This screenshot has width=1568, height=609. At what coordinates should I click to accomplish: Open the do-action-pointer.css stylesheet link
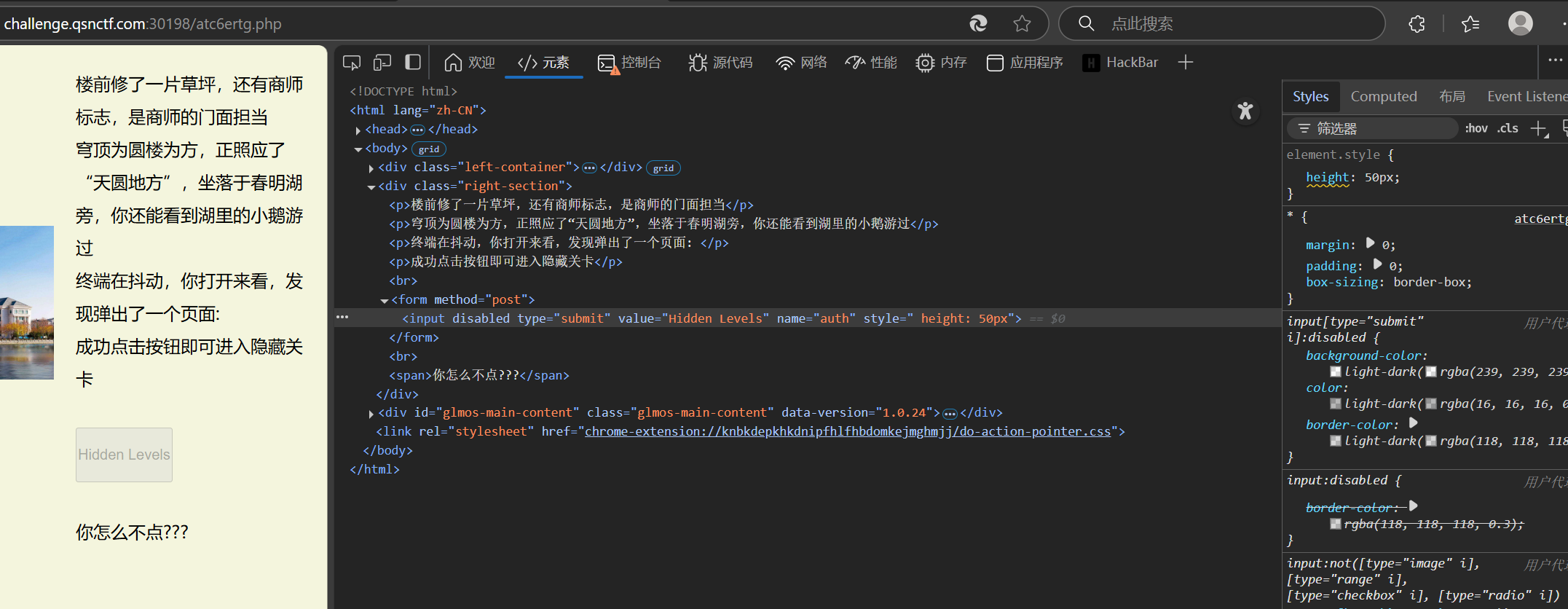tap(848, 431)
